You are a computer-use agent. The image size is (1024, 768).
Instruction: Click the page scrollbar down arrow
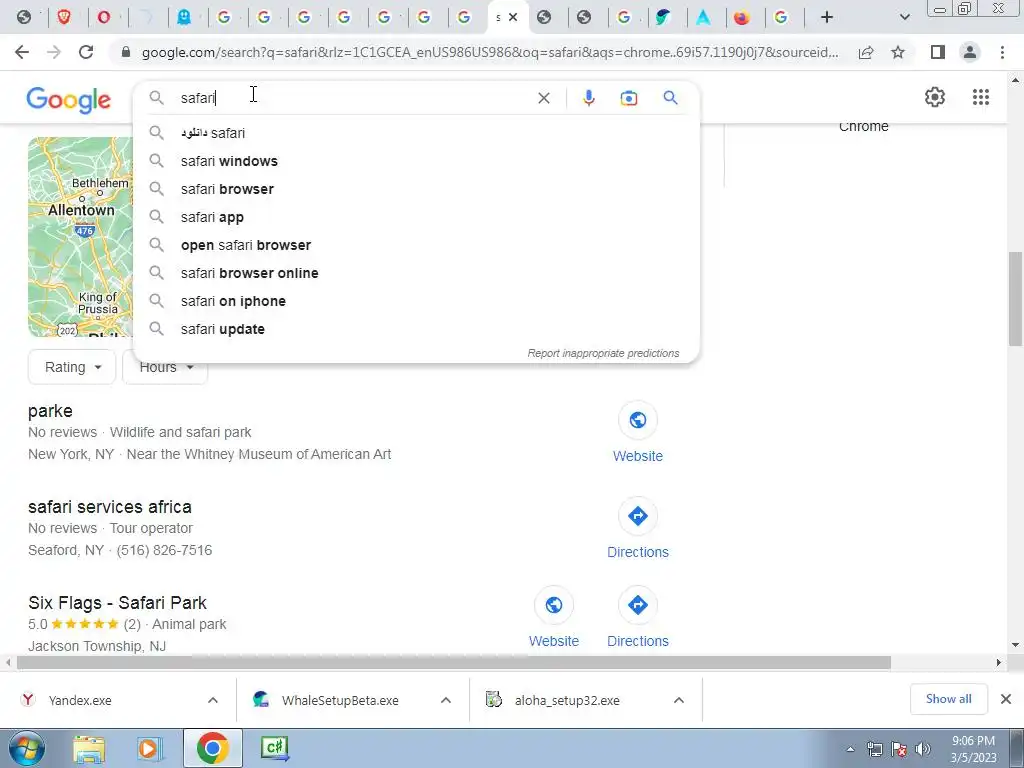pos(1016,645)
